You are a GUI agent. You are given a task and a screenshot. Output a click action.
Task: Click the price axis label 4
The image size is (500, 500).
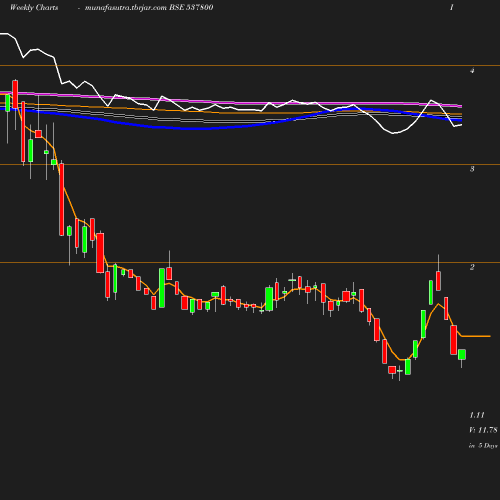[x=472, y=70]
